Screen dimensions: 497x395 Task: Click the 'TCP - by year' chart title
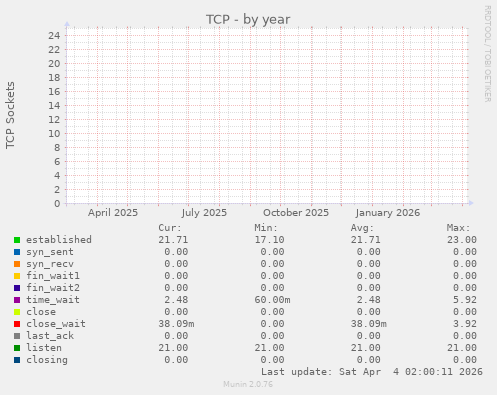(x=248, y=19)
